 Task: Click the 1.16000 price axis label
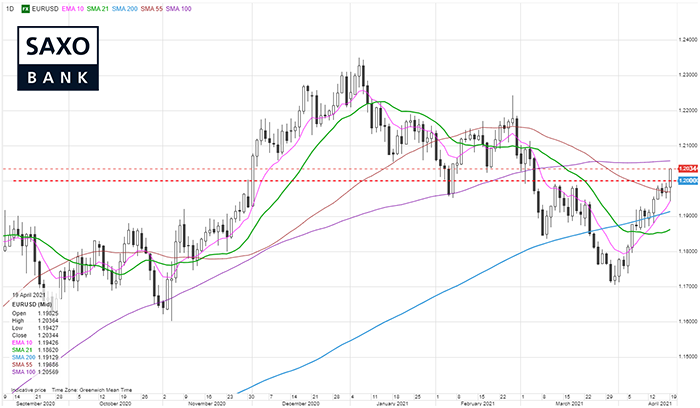(688, 321)
